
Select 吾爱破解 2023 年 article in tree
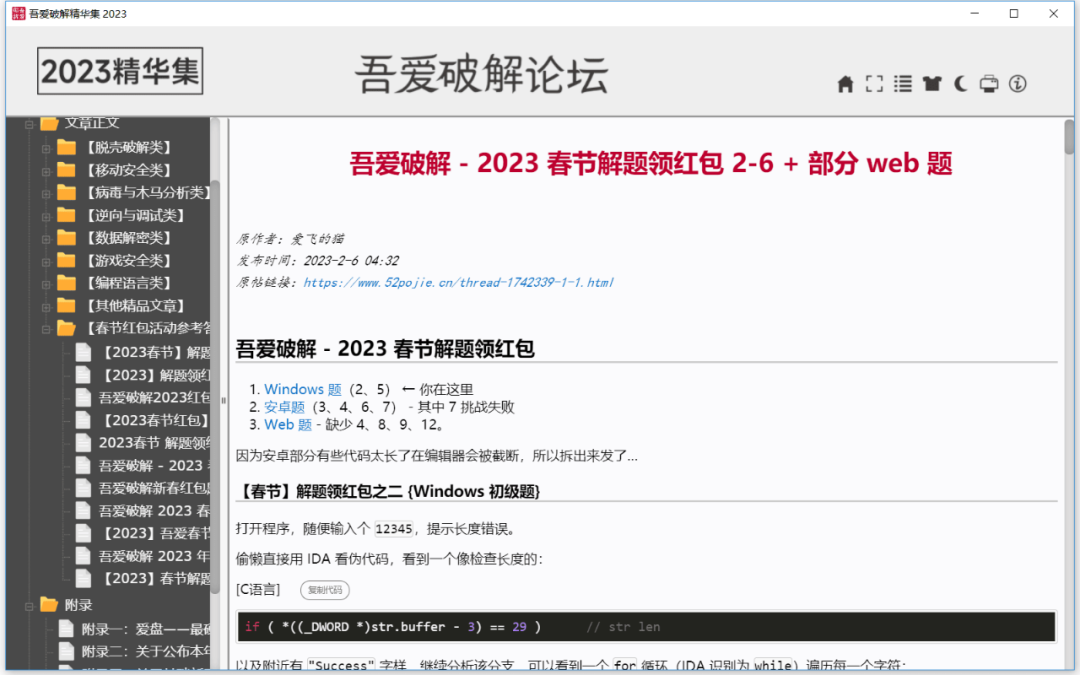coord(154,556)
